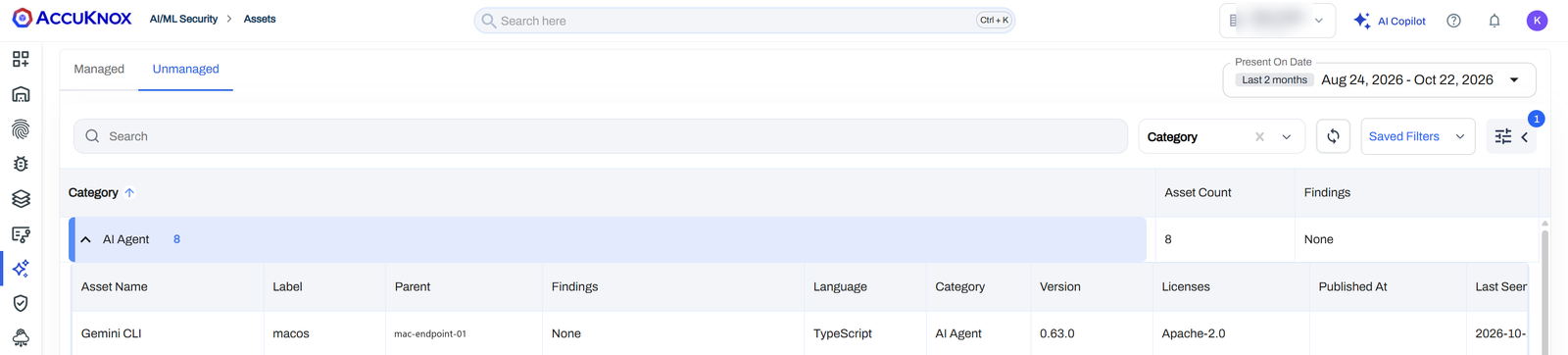This screenshot has height=355, width=1568.
Task: Click the Apache-2.0 license cell
Action: [1194, 333]
